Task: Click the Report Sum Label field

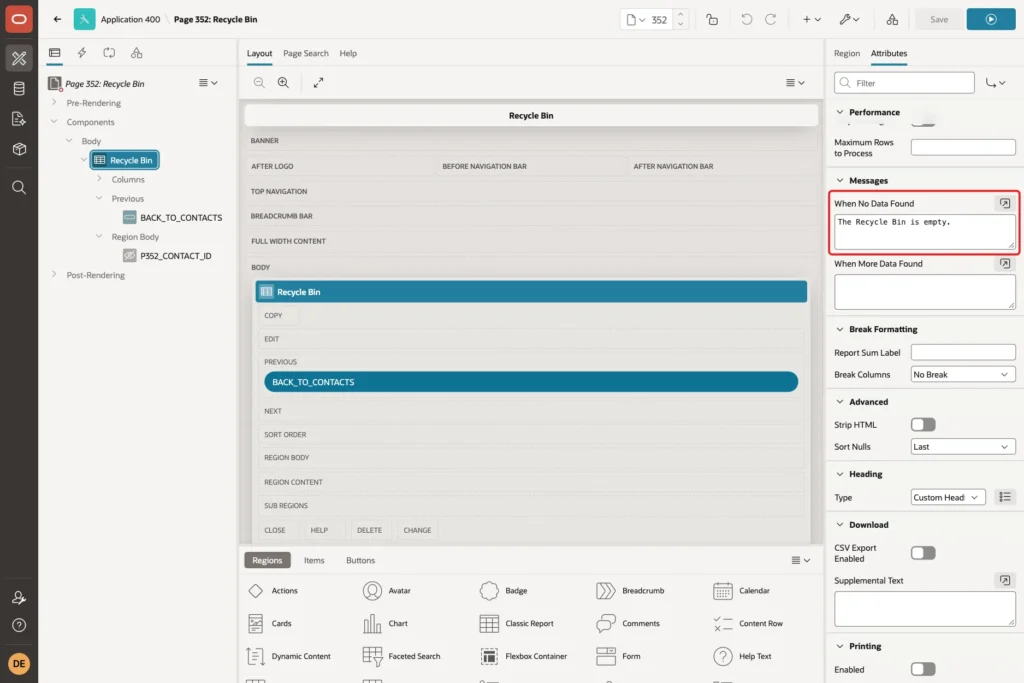Action: pyautogui.click(x=963, y=352)
